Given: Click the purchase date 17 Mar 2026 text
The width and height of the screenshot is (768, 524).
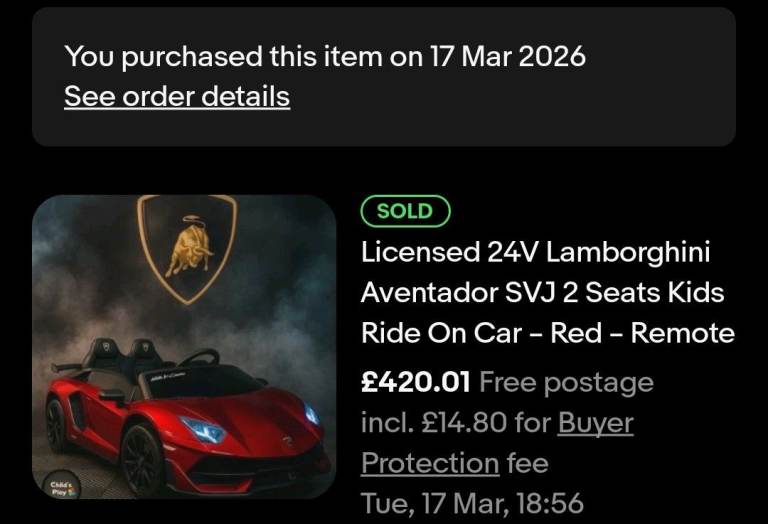Looking at the screenshot, I should (508, 56).
